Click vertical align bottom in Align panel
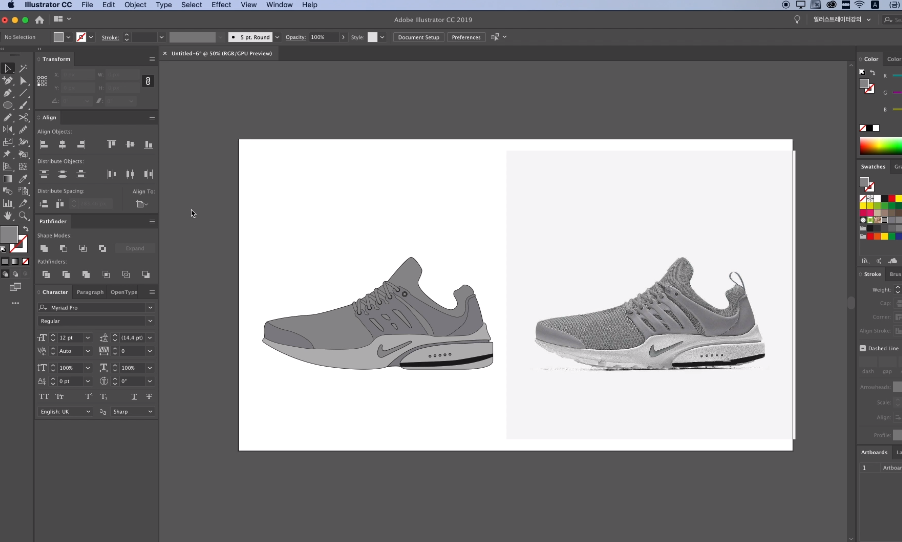 pyautogui.click(x=148, y=144)
